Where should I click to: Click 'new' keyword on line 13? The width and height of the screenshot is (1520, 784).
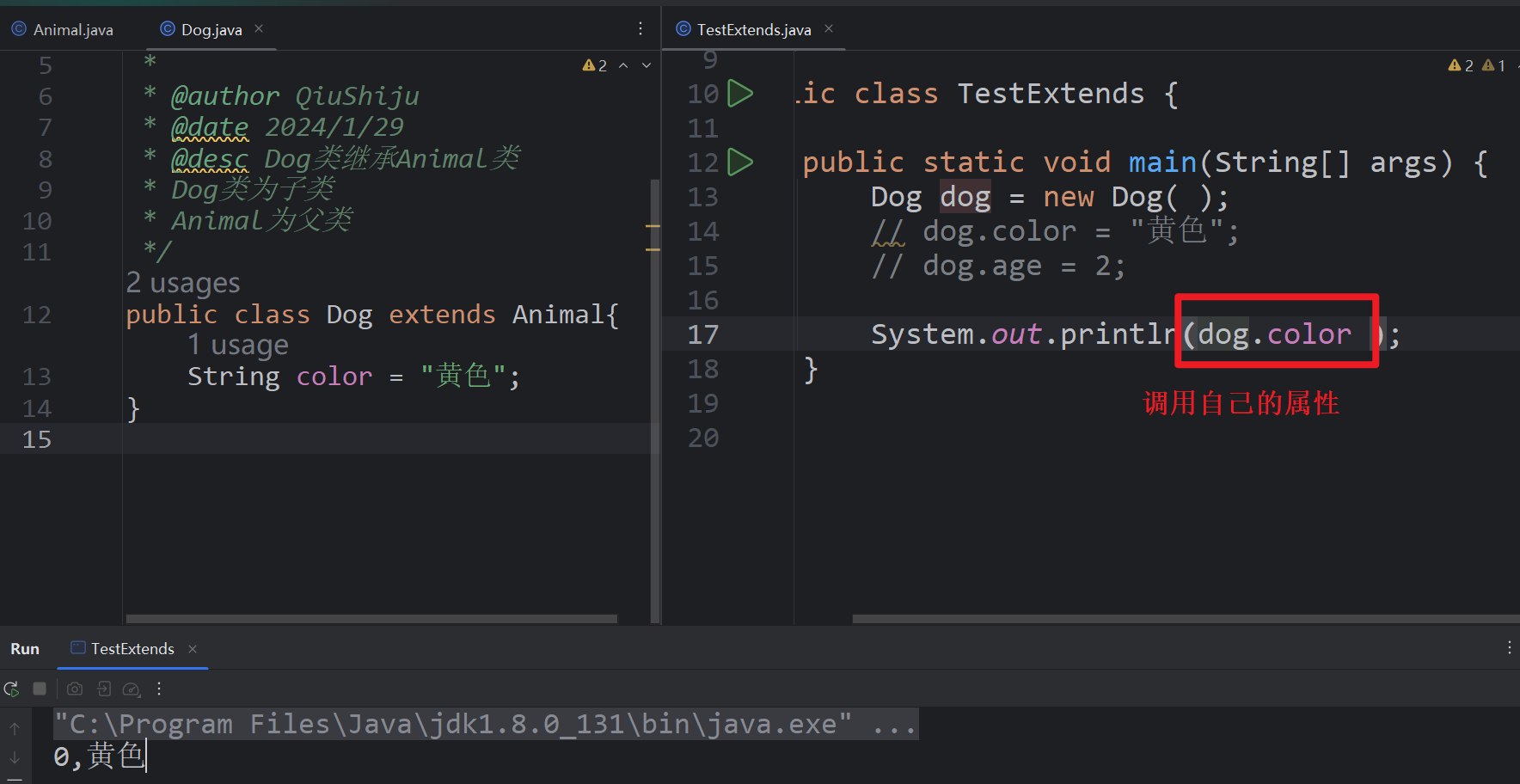click(1068, 196)
